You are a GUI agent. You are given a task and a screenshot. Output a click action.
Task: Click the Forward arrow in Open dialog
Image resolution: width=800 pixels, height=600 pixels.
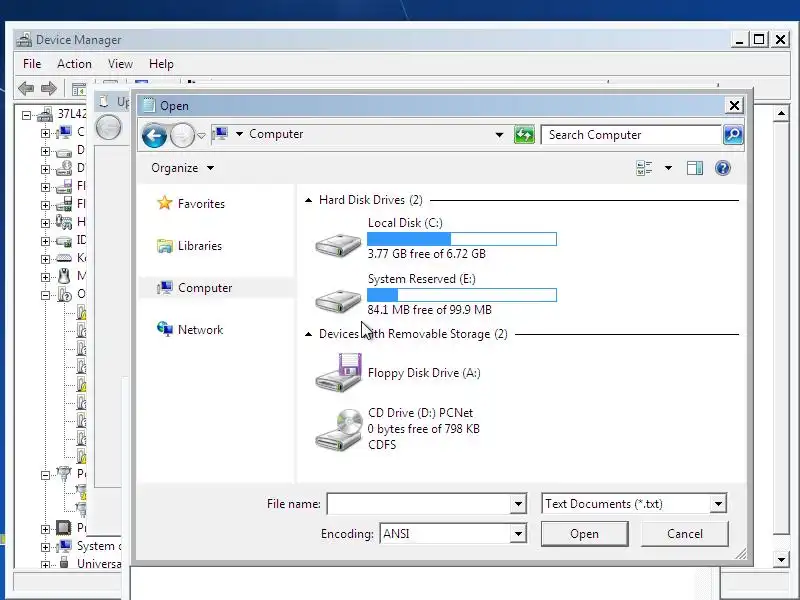click(182, 135)
